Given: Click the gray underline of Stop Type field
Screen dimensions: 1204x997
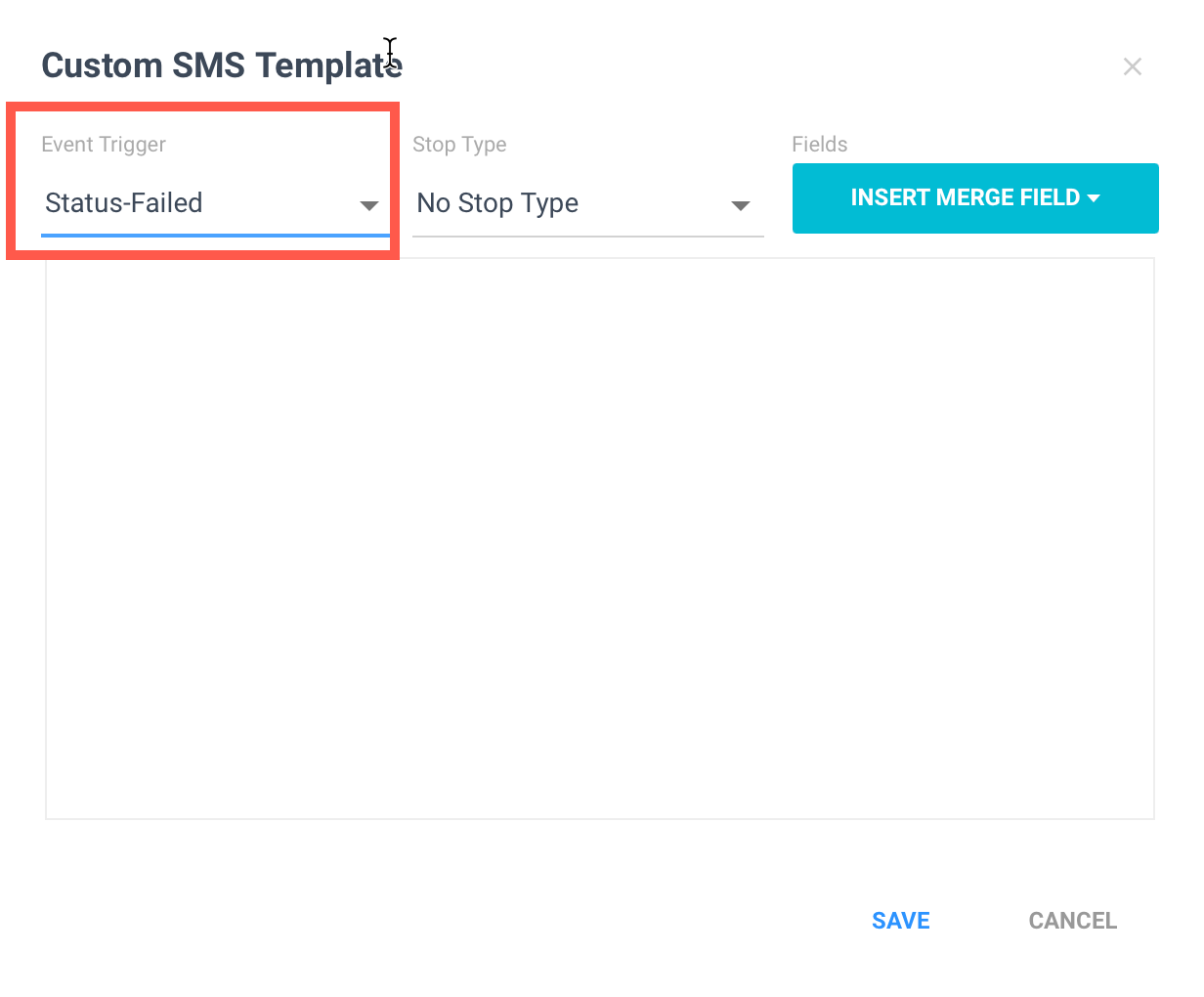Looking at the screenshot, I should [x=587, y=236].
